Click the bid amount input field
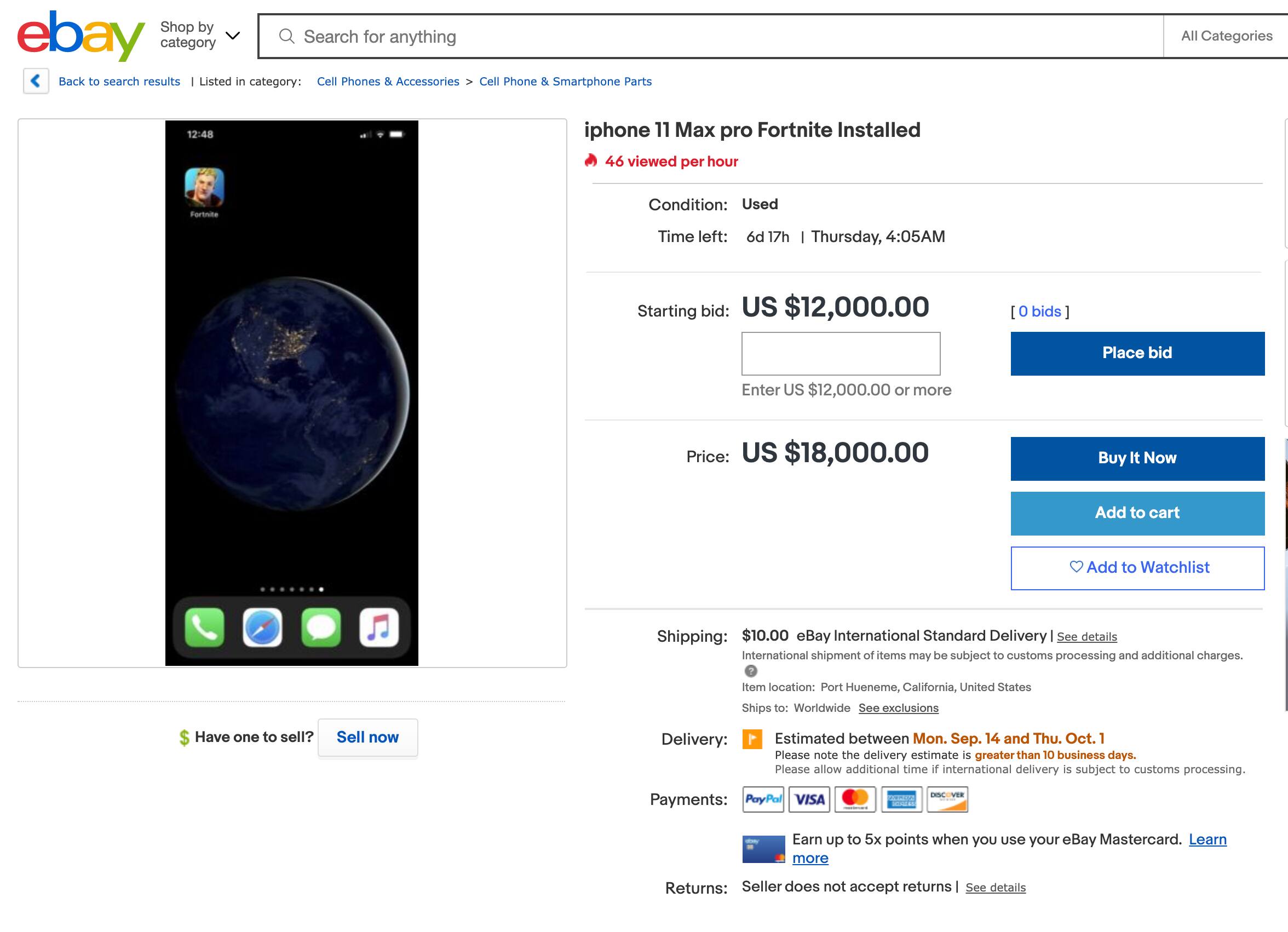1288x932 pixels. 841,353
